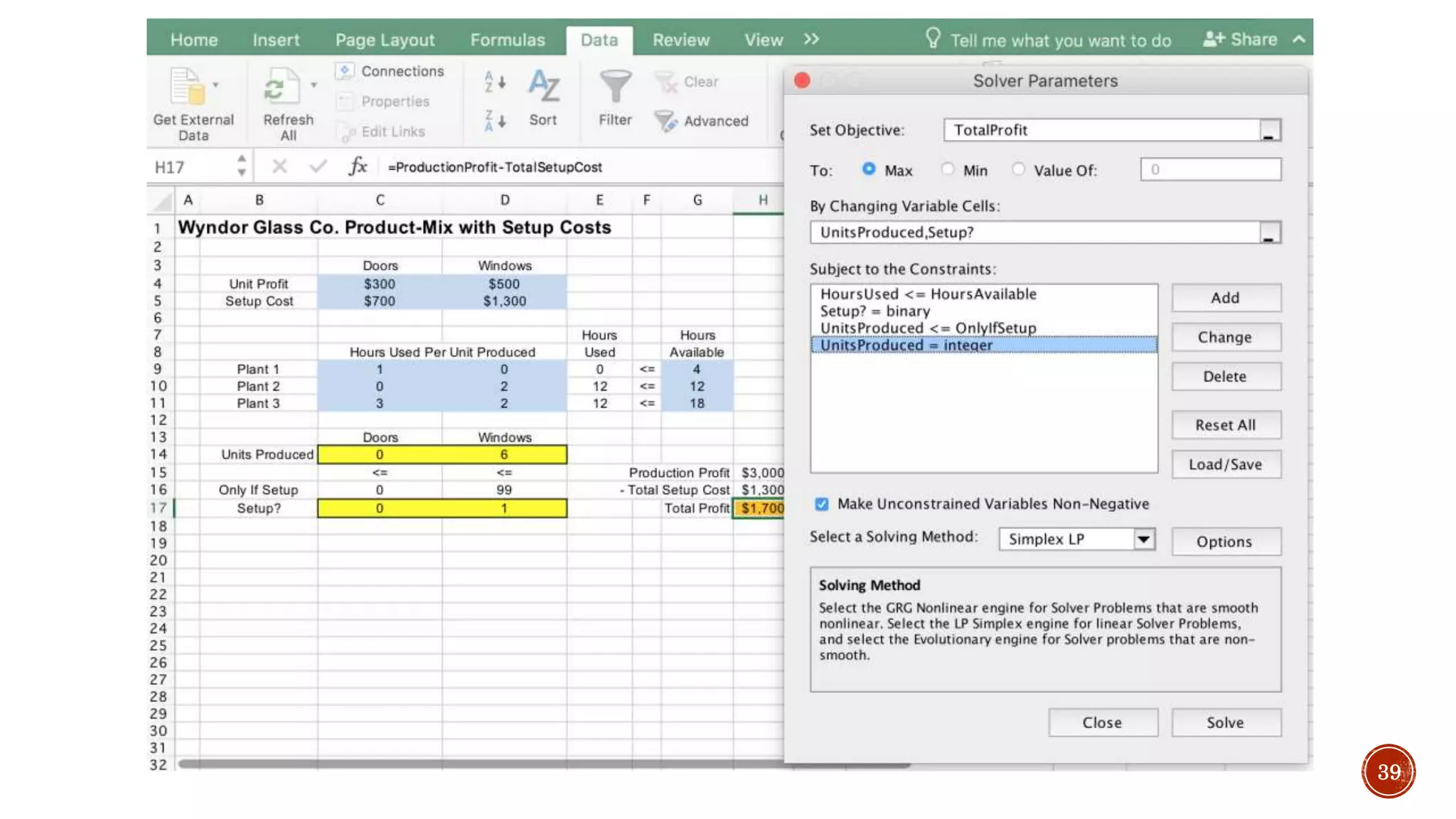The width and height of the screenshot is (1456, 819).
Task: Click the Set Objective input field
Action: pos(1101,130)
